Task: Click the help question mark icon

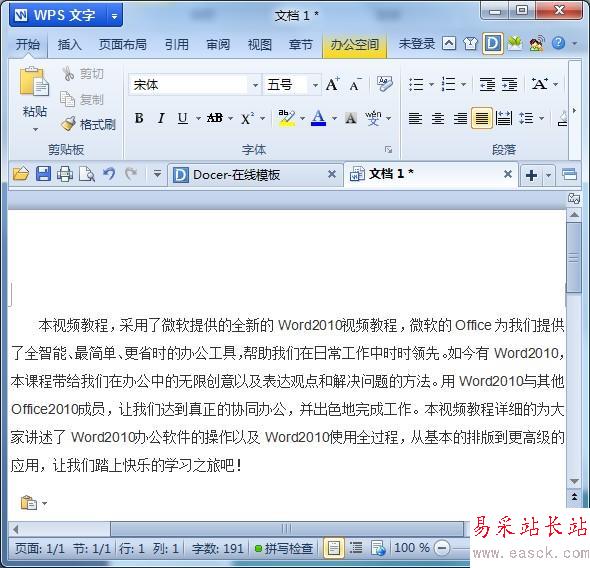Action: pyautogui.click(x=558, y=44)
